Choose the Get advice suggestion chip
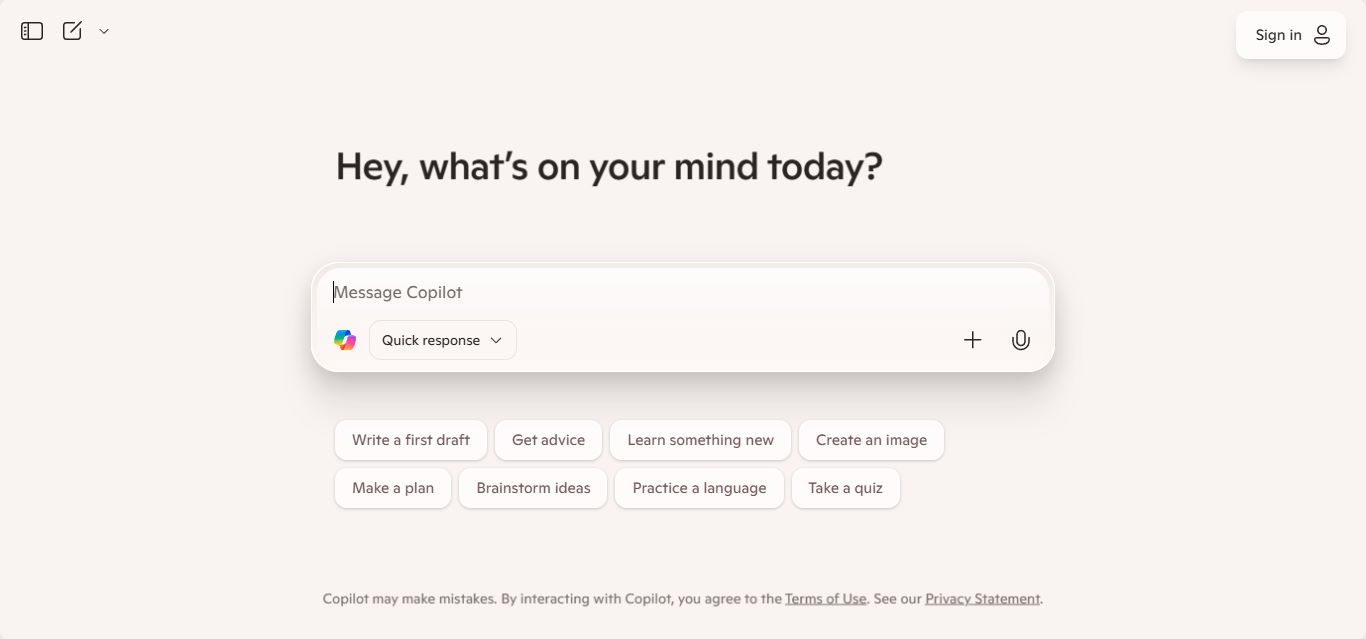 (x=548, y=440)
